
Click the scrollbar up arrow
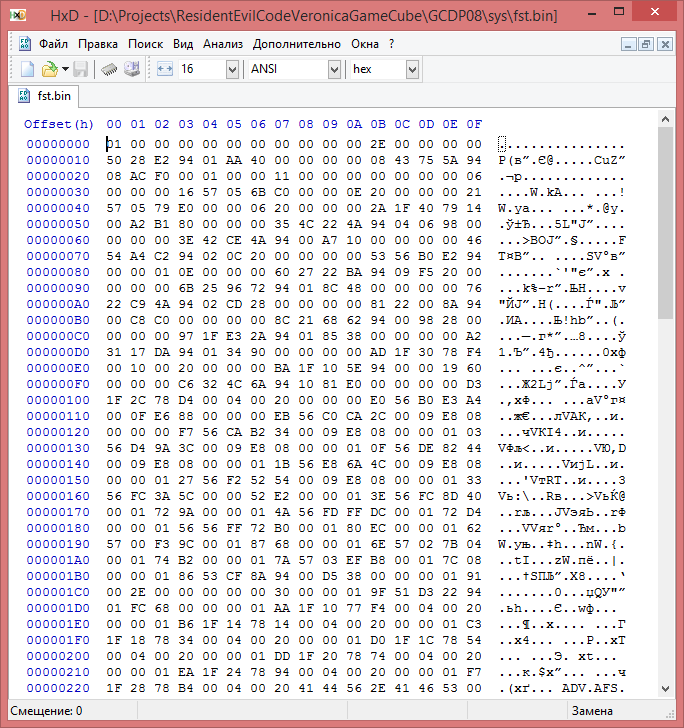pos(665,119)
